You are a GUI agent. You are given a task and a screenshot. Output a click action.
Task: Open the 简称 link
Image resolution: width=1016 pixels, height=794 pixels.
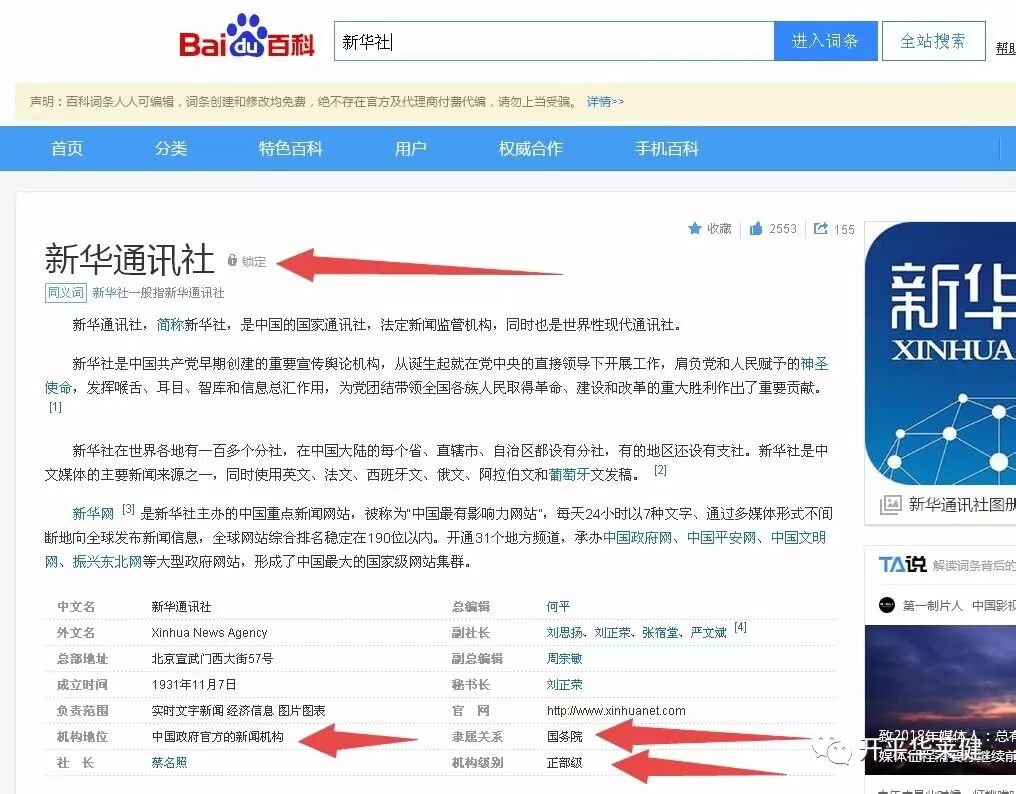pyautogui.click(x=170, y=325)
